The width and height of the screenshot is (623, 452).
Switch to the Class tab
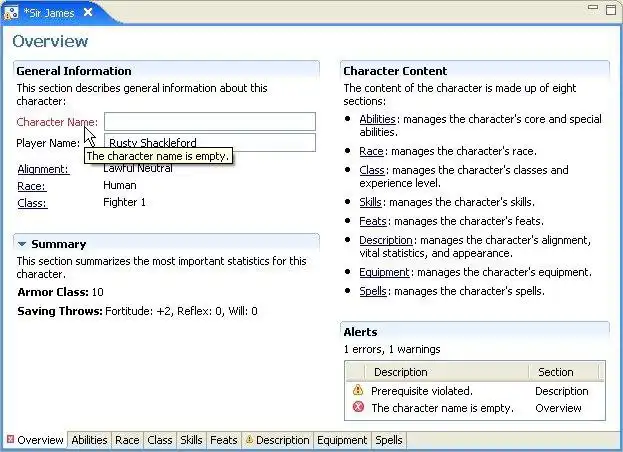160,440
